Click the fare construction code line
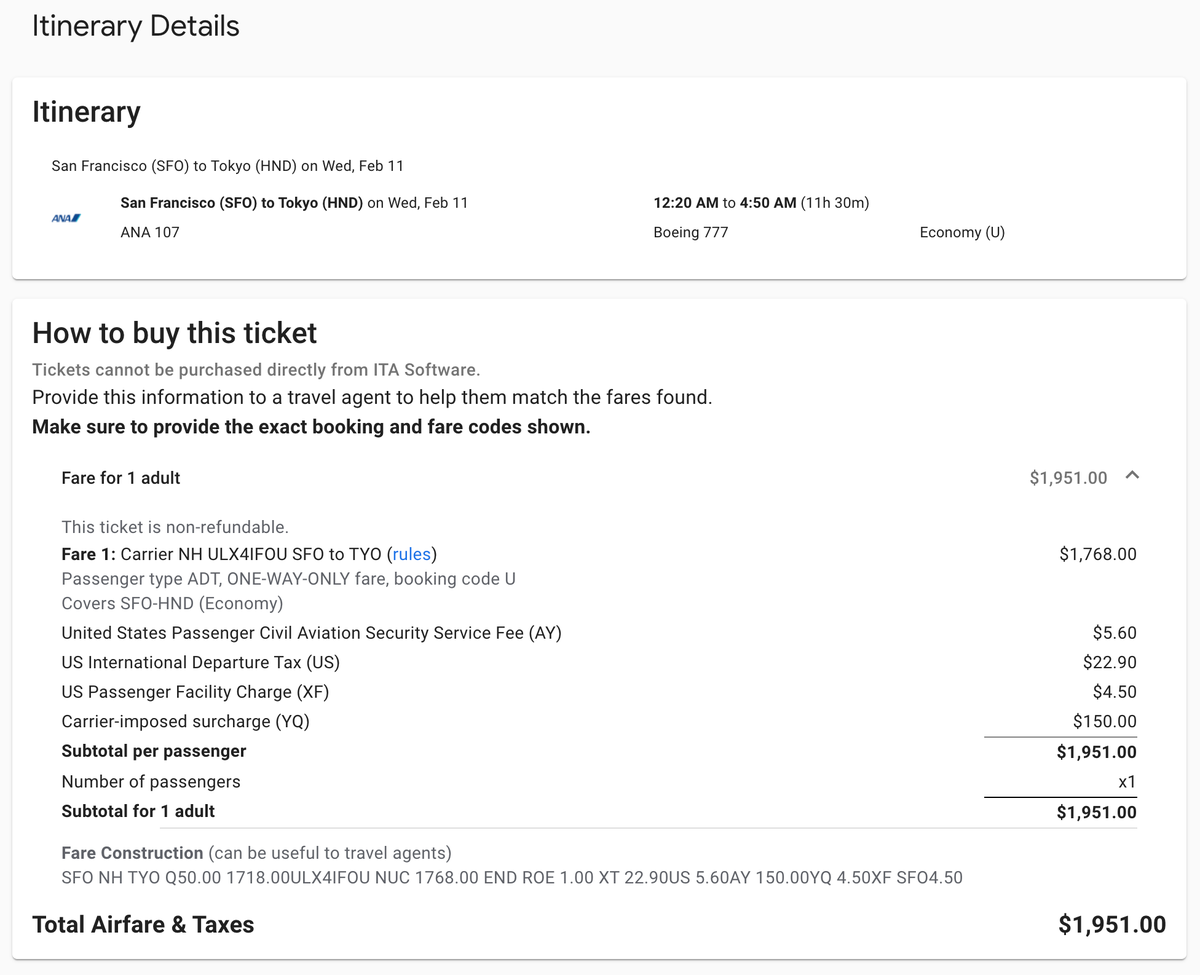This screenshot has height=975, width=1200. (512, 878)
